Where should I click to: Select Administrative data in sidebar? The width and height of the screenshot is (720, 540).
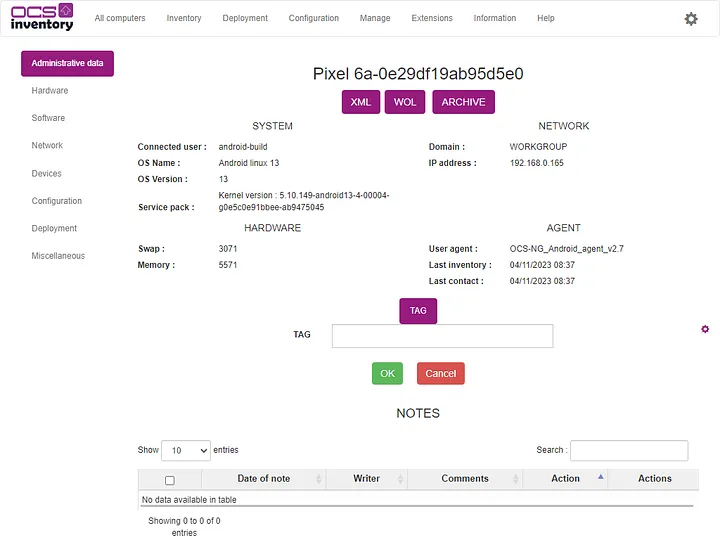pyautogui.click(x=68, y=63)
